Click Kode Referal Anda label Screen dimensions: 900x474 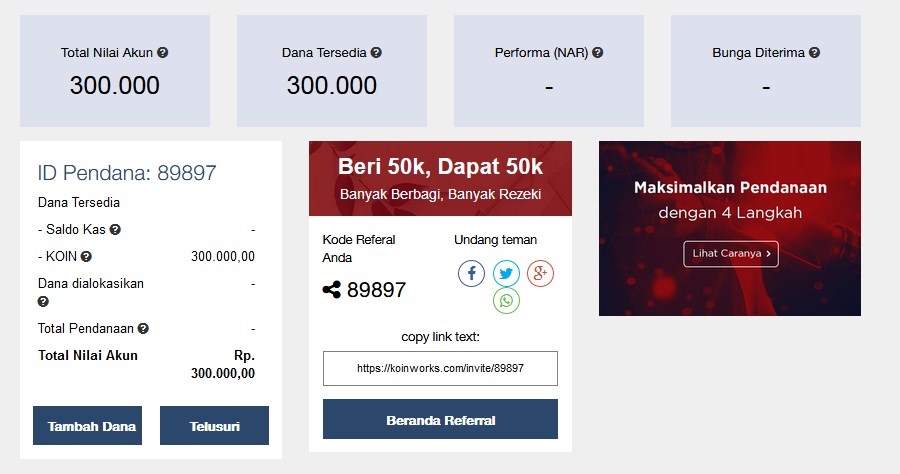pos(359,248)
